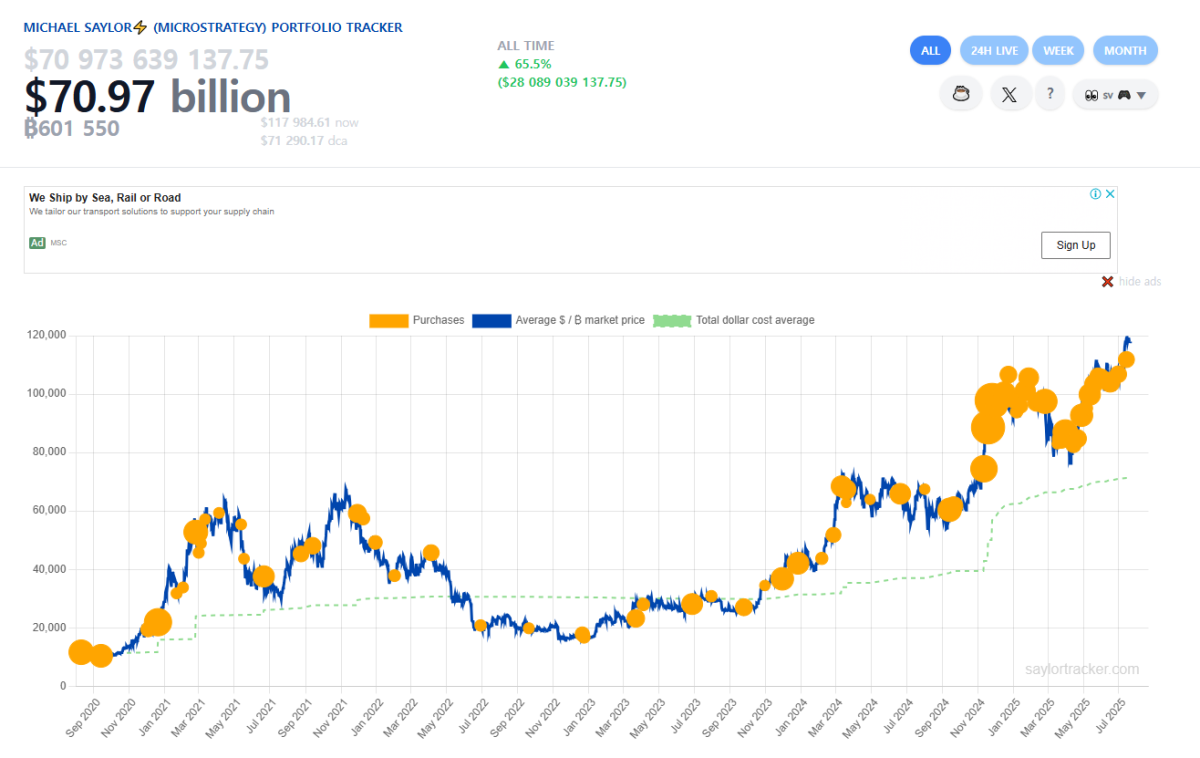Click the coffee cup donate icon
Image resolution: width=1200 pixels, height=758 pixels.
click(960, 95)
